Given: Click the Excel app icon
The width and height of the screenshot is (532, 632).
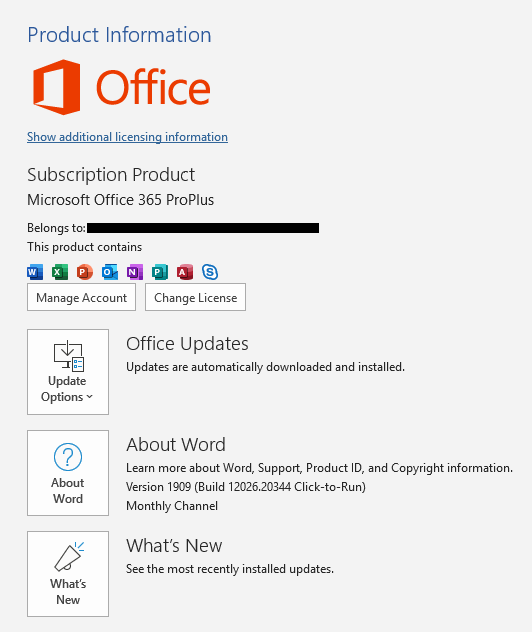Looking at the screenshot, I should (x=60, y=272).
